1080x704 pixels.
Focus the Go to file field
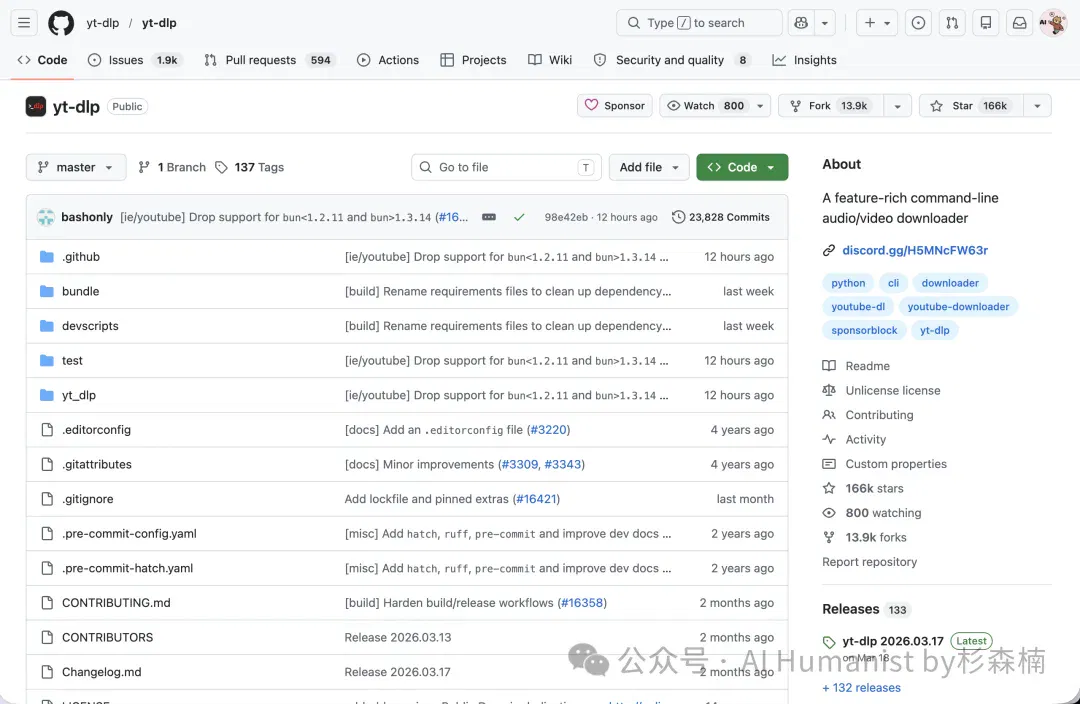tap(506, 167)
